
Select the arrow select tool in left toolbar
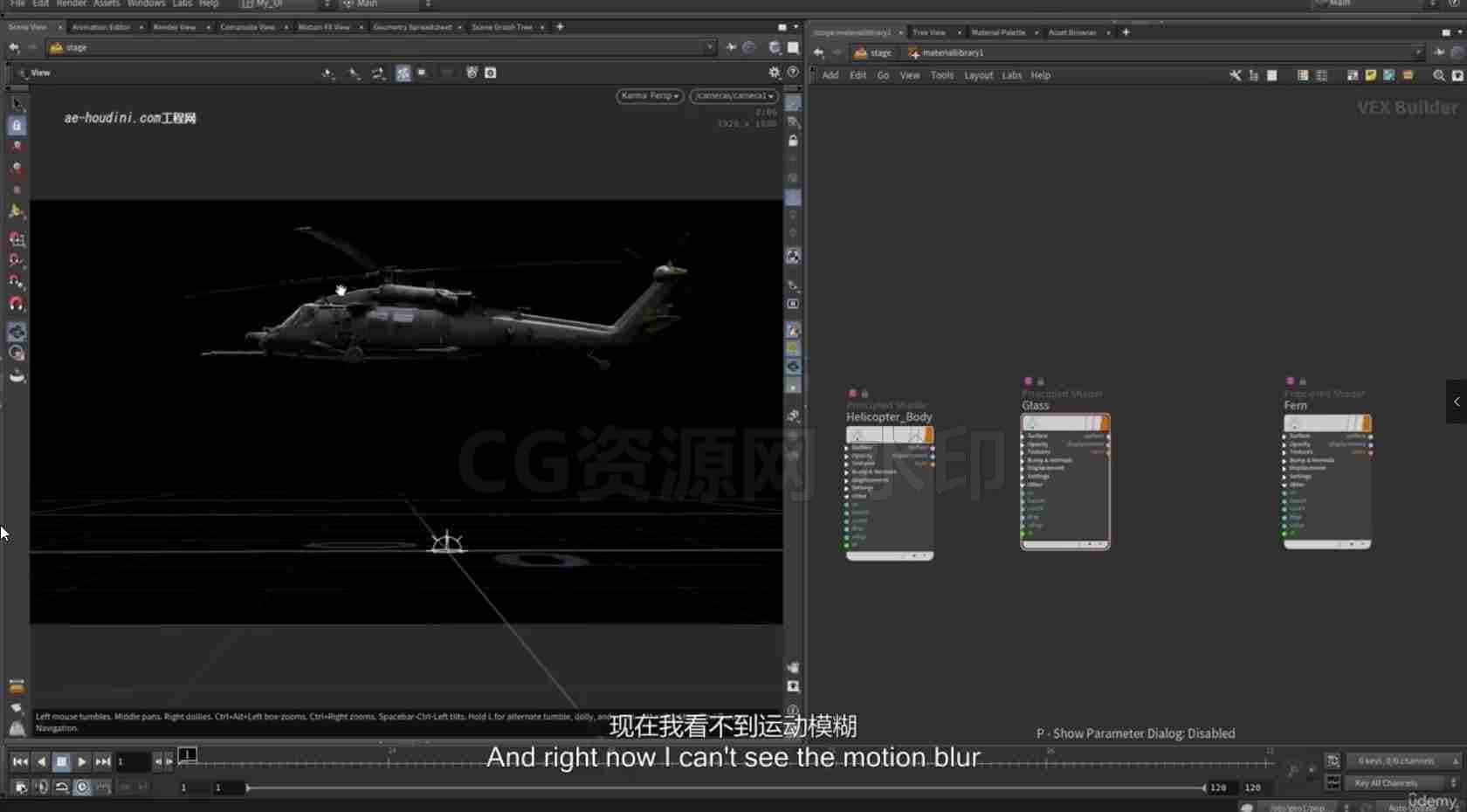tap(17, 104)
